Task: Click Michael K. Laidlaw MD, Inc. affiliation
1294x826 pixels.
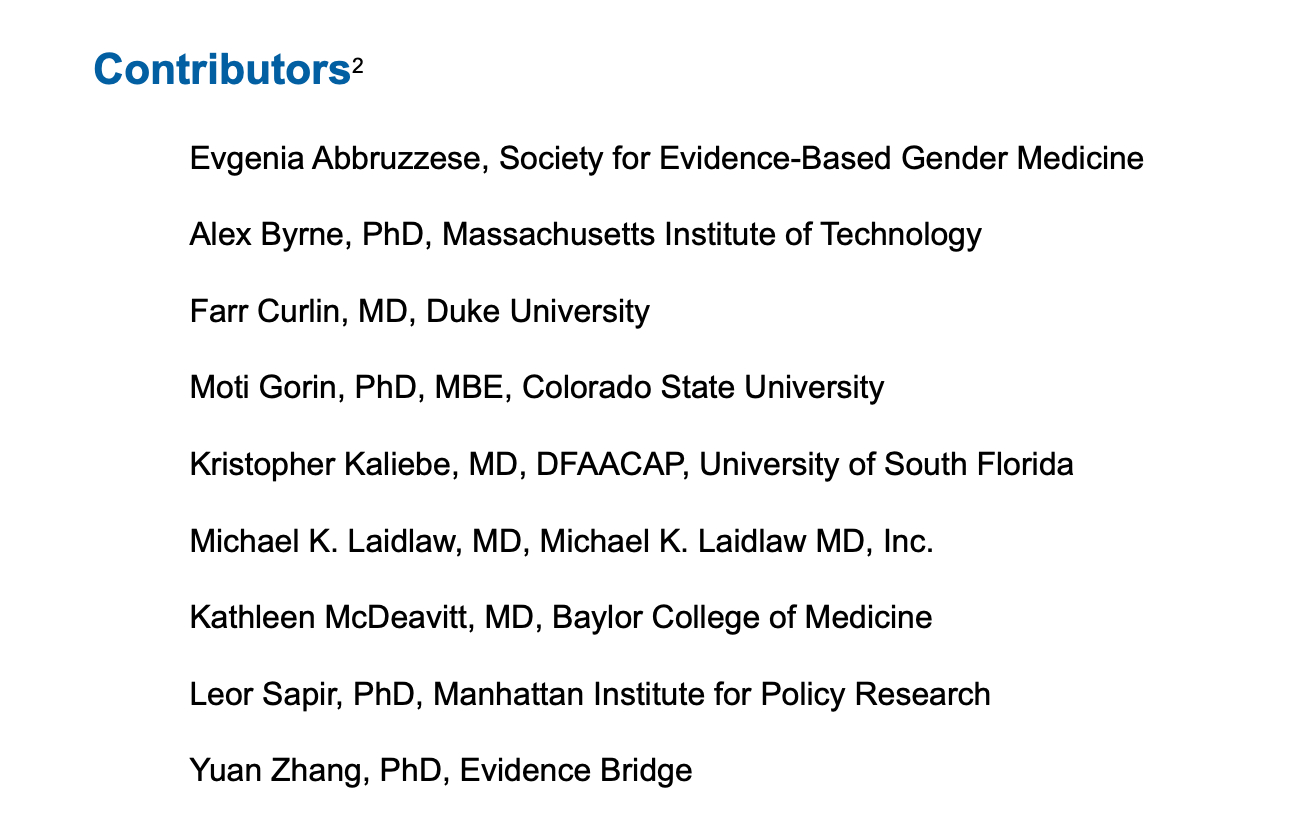Action: coord(736,541)
